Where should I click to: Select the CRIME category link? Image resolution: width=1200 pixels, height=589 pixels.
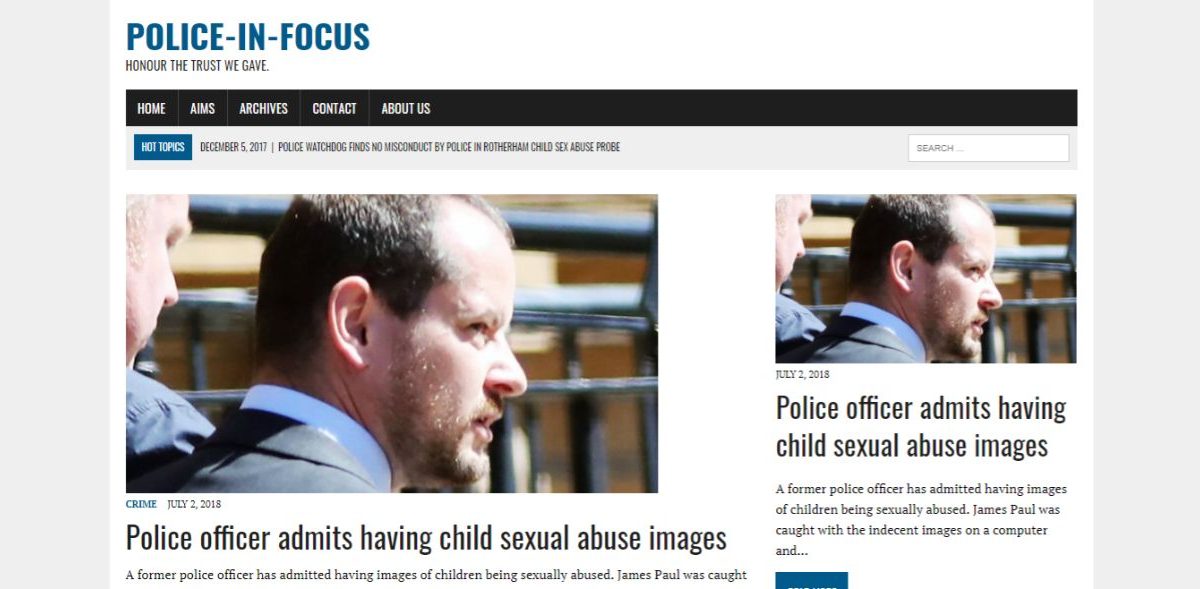coord(141,504)
